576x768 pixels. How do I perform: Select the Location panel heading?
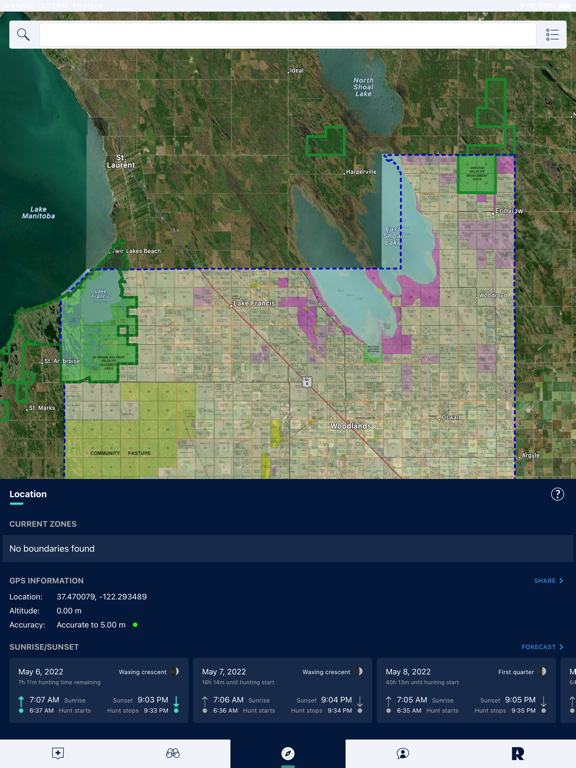(x=28, y=494)
